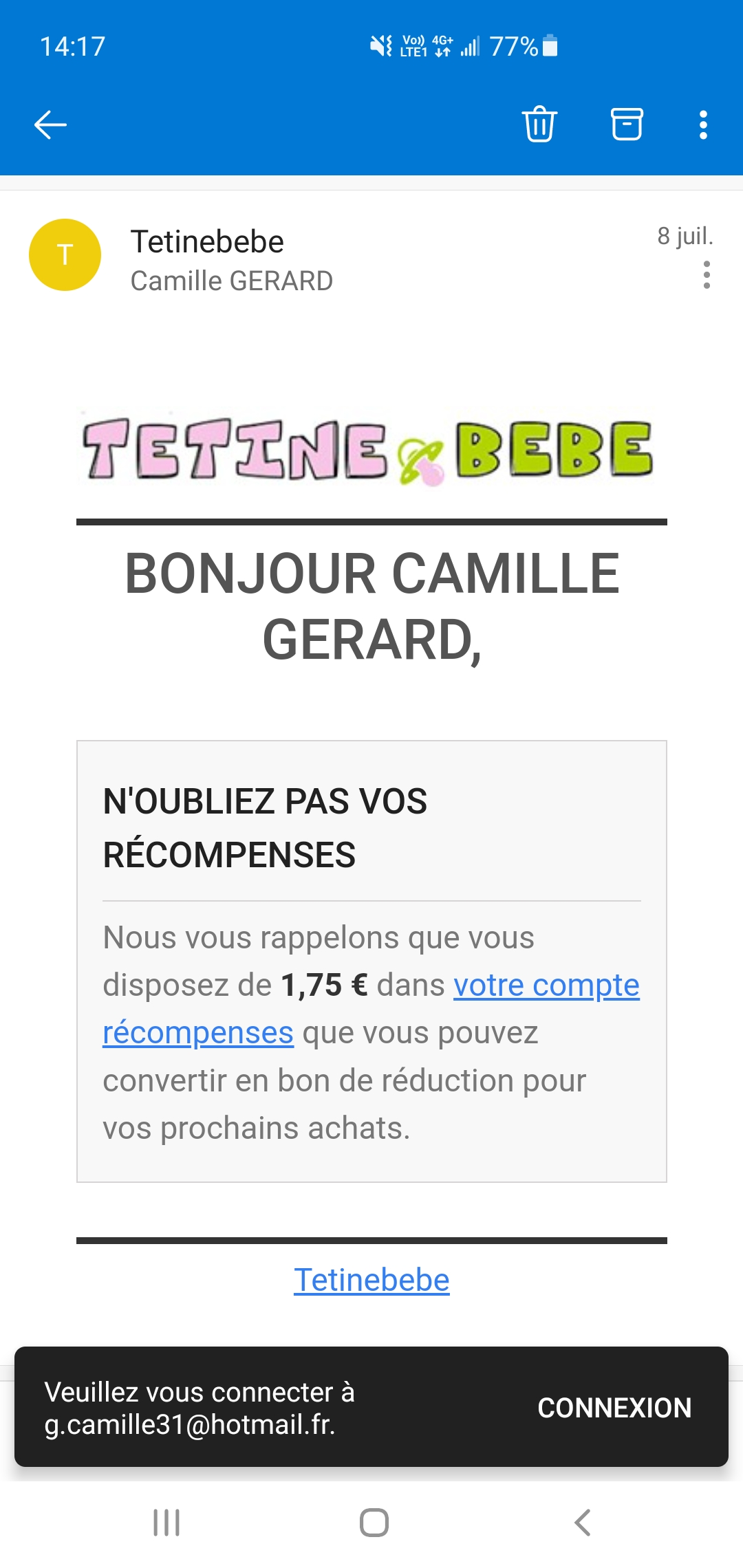Tap the Tetine Bebe logo image
The height and width of the screenshot is (1568, 743).
(369, 450)
